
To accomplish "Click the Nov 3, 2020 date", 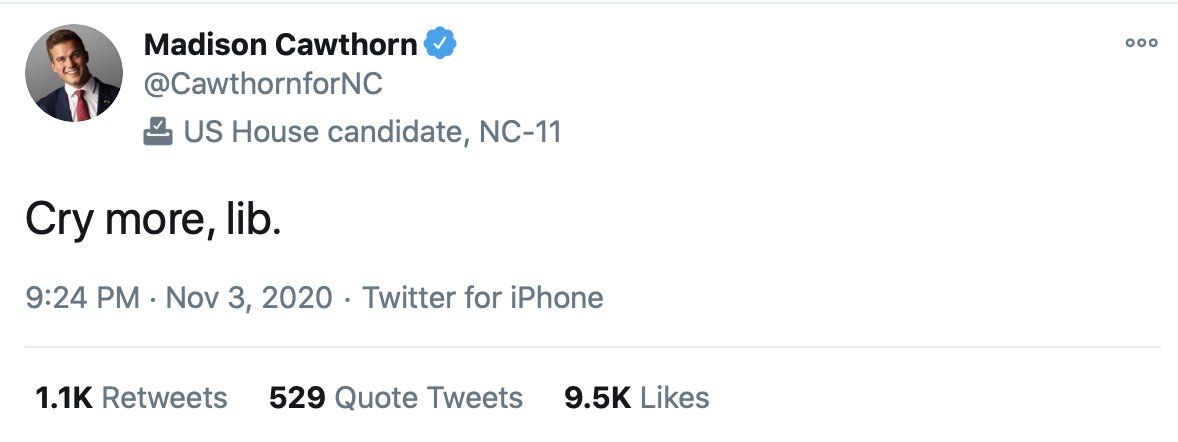I will [249, 298].
